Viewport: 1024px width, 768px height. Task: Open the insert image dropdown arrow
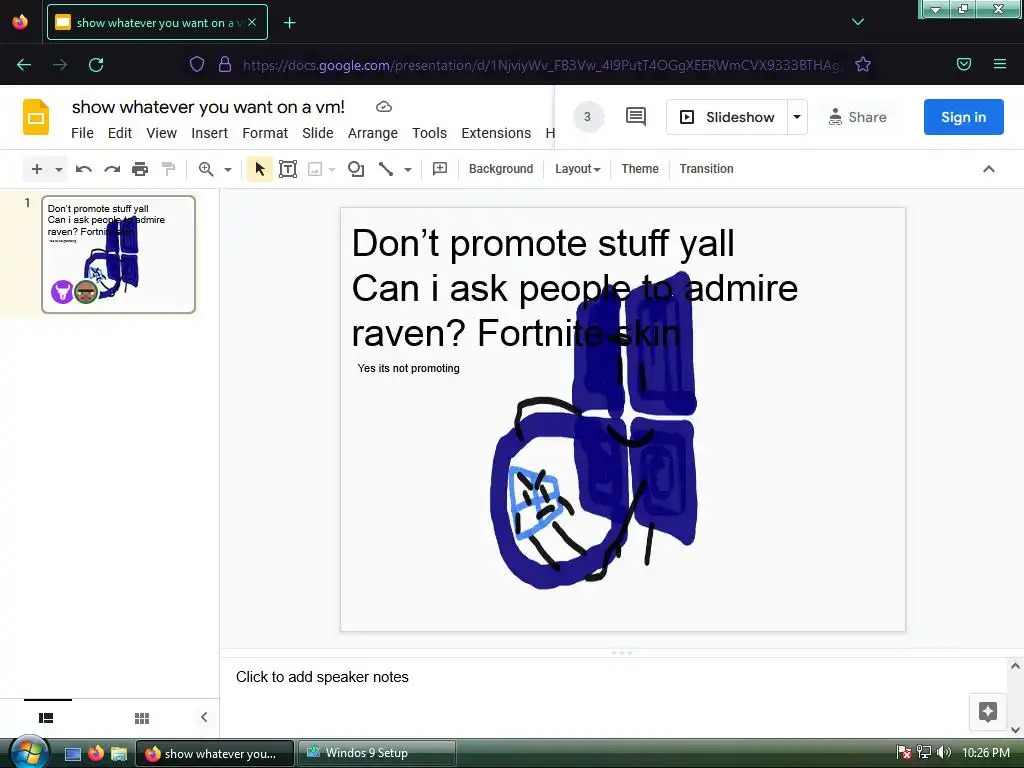332,170
